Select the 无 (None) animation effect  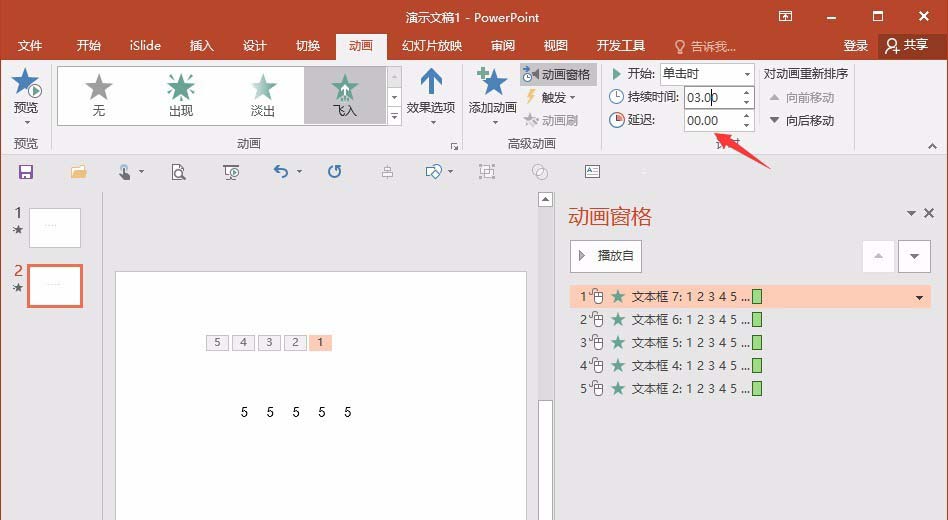(99, 95)
